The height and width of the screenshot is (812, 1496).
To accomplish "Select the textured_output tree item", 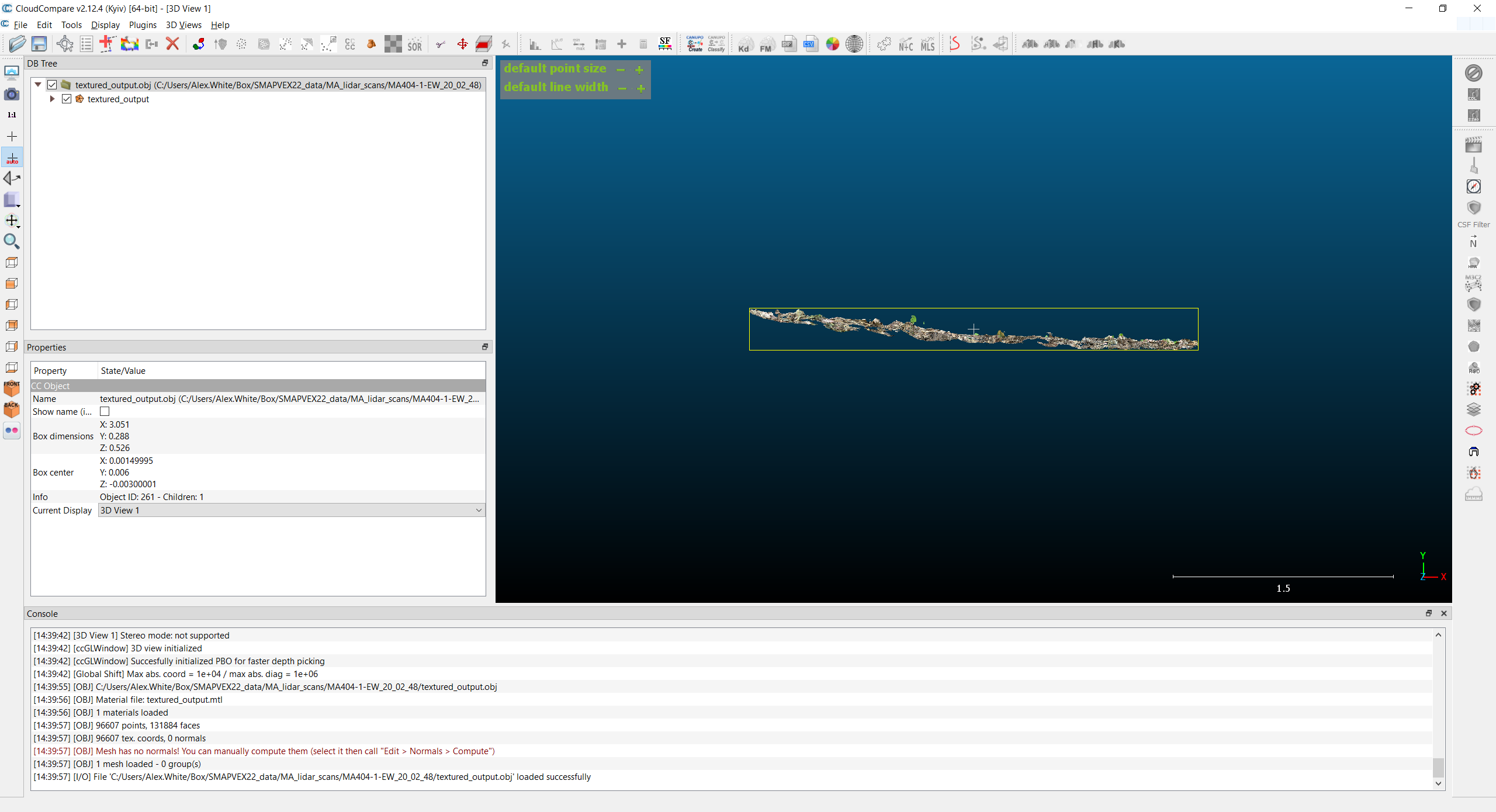I will tap(118, 99).
